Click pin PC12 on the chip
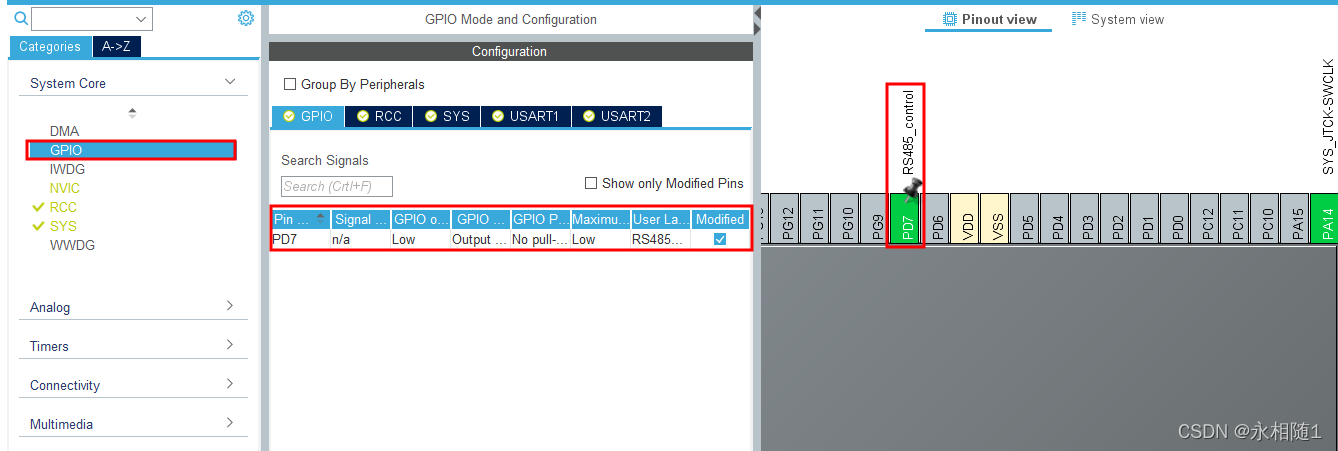Image resolution: width=1338 pixels, height=451 pixels. pyautogui.click(x=1207, y=219)
